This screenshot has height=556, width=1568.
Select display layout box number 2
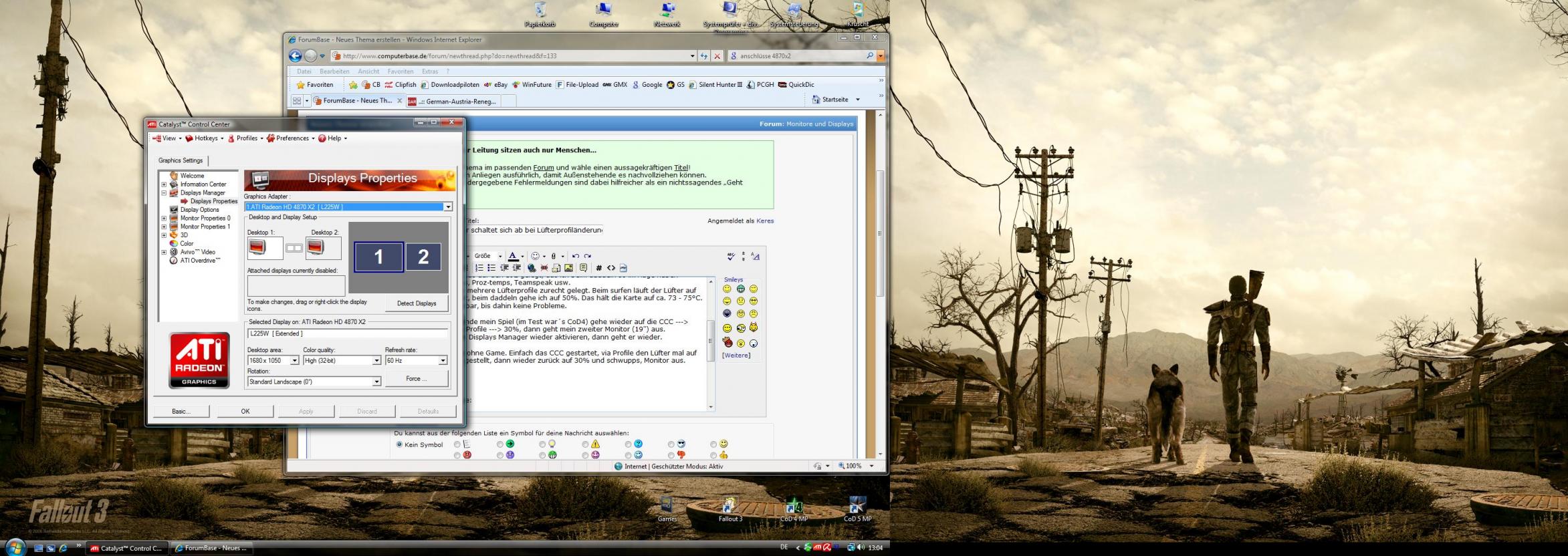click(x=423, y=257)
